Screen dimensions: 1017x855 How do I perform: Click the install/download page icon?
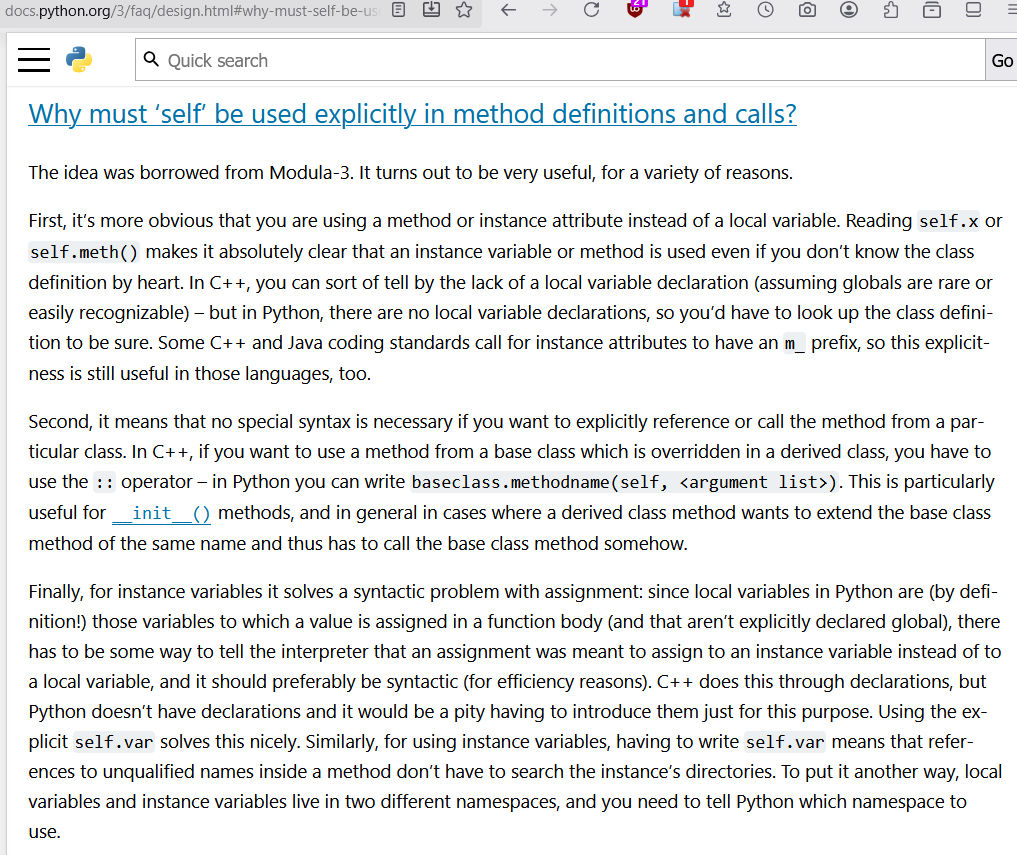[x=431, y=10]
